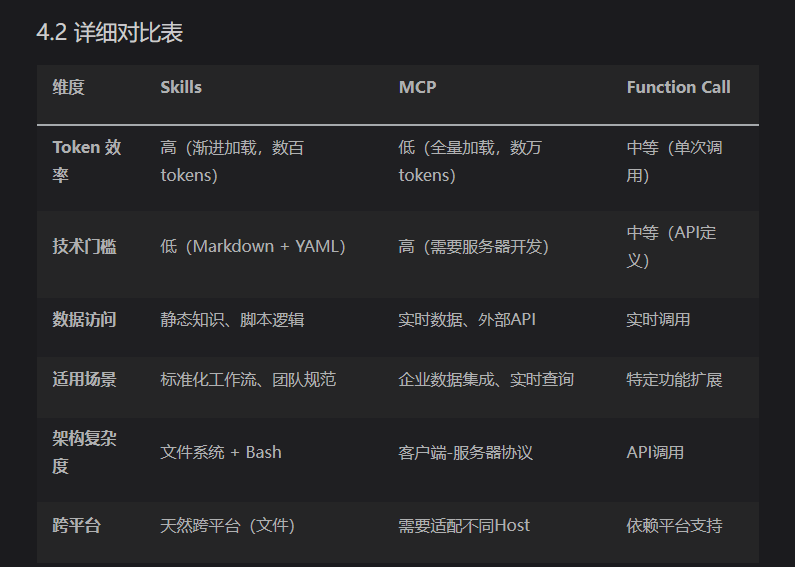Click the "维度" column header

(69, 88)
